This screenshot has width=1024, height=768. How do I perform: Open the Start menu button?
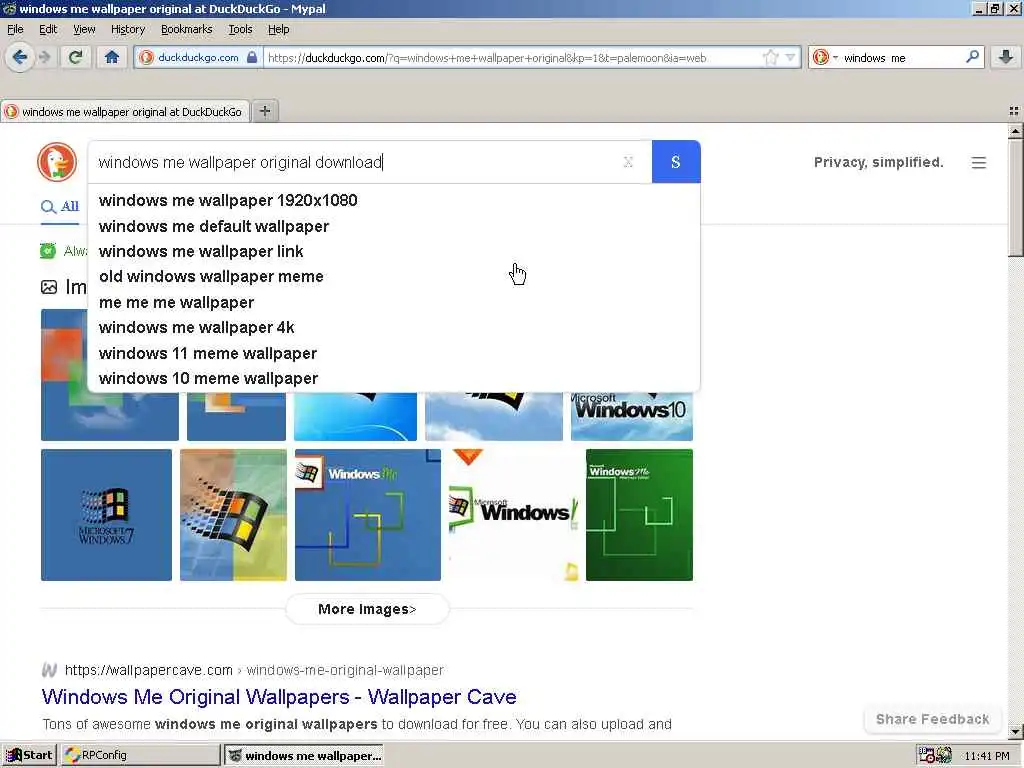29,755
